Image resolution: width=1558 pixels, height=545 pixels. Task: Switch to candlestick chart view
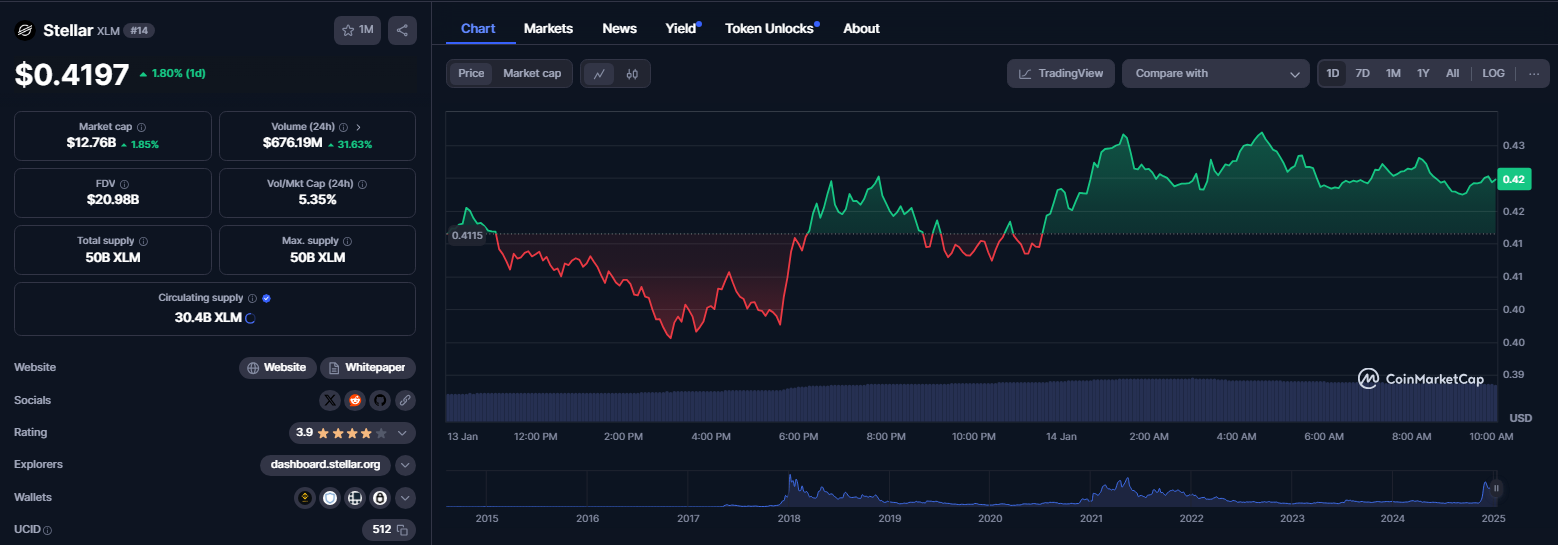pos(632,73)
